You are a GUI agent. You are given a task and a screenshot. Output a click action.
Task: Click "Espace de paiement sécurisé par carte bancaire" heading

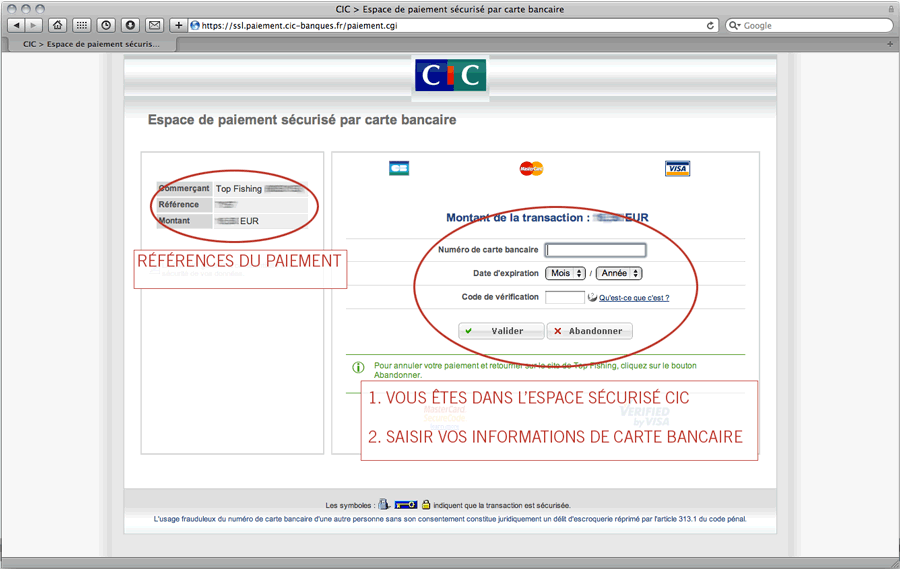pos(302,119)
